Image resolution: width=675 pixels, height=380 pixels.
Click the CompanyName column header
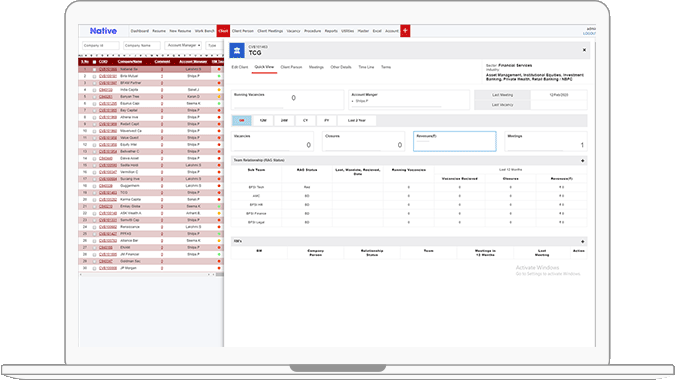pyautogui.click(x=130, y=62)
